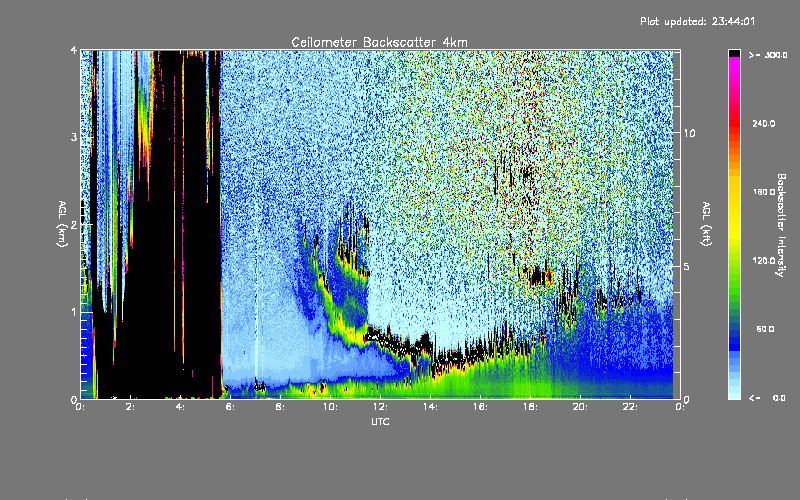Click the "22:" UTC hour tick label

coord(631,407)
